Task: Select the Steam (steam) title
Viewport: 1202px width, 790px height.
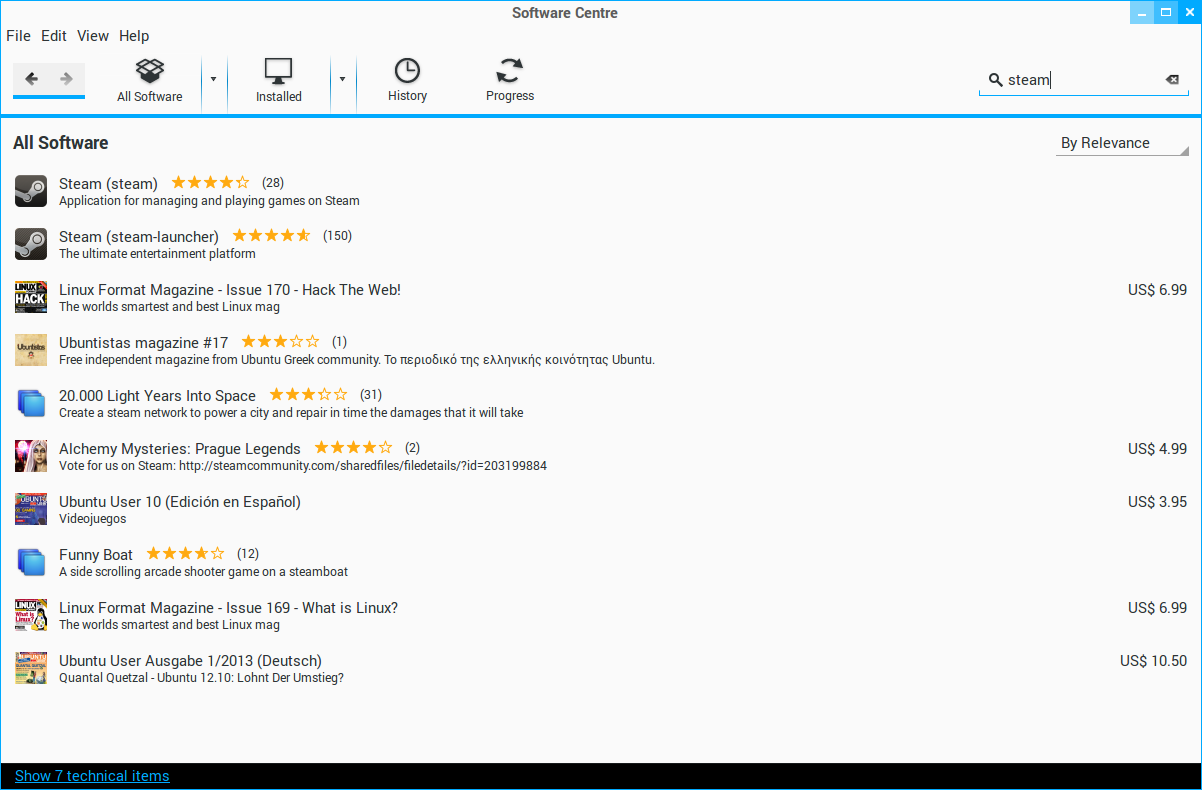Action: point(108,184)
